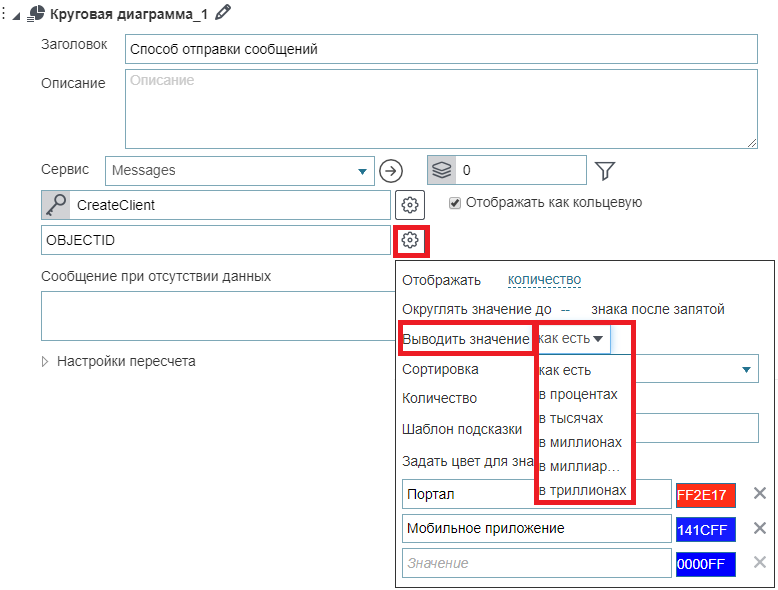Click the red FF2E17 color swatch

coord(705,494)
